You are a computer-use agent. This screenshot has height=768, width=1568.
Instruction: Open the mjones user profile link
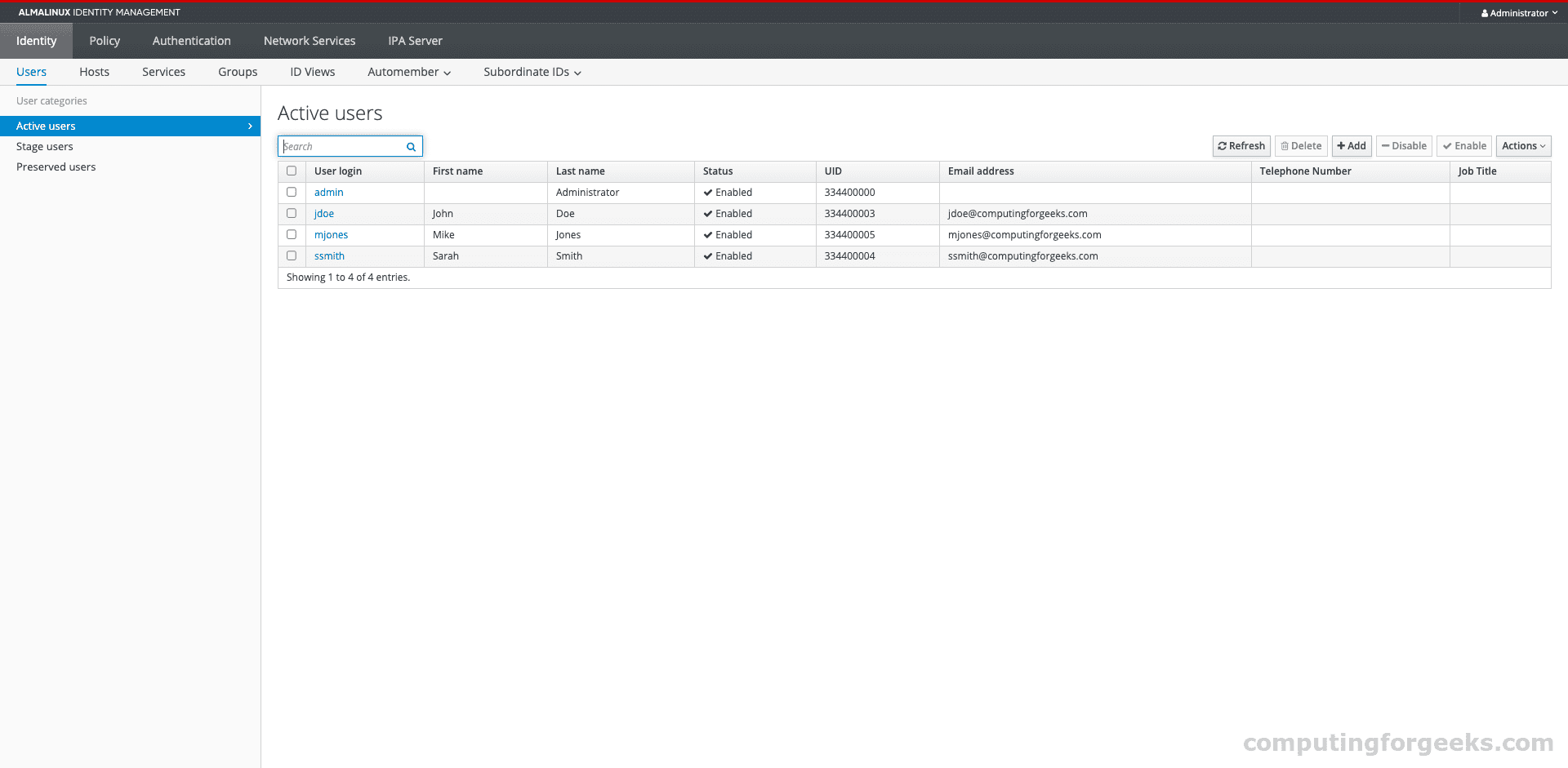pyautogui.click(x=331, y=234)
